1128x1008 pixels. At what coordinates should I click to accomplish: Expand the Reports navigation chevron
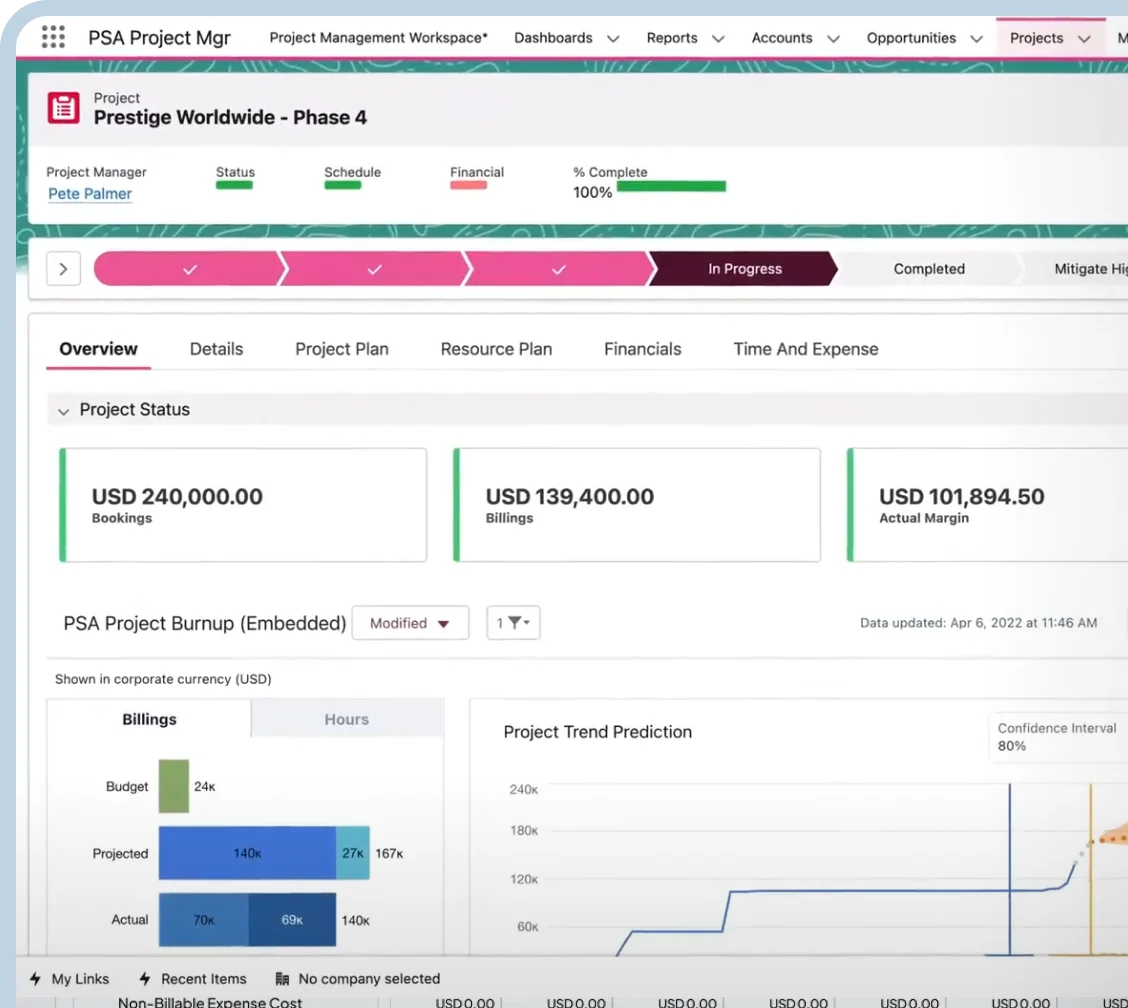[x=717, y=39]
